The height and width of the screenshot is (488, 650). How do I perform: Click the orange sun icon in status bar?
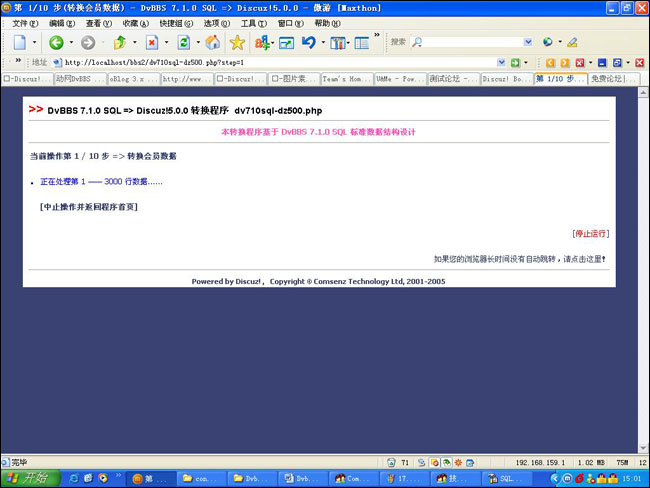[x=458, y=462]
